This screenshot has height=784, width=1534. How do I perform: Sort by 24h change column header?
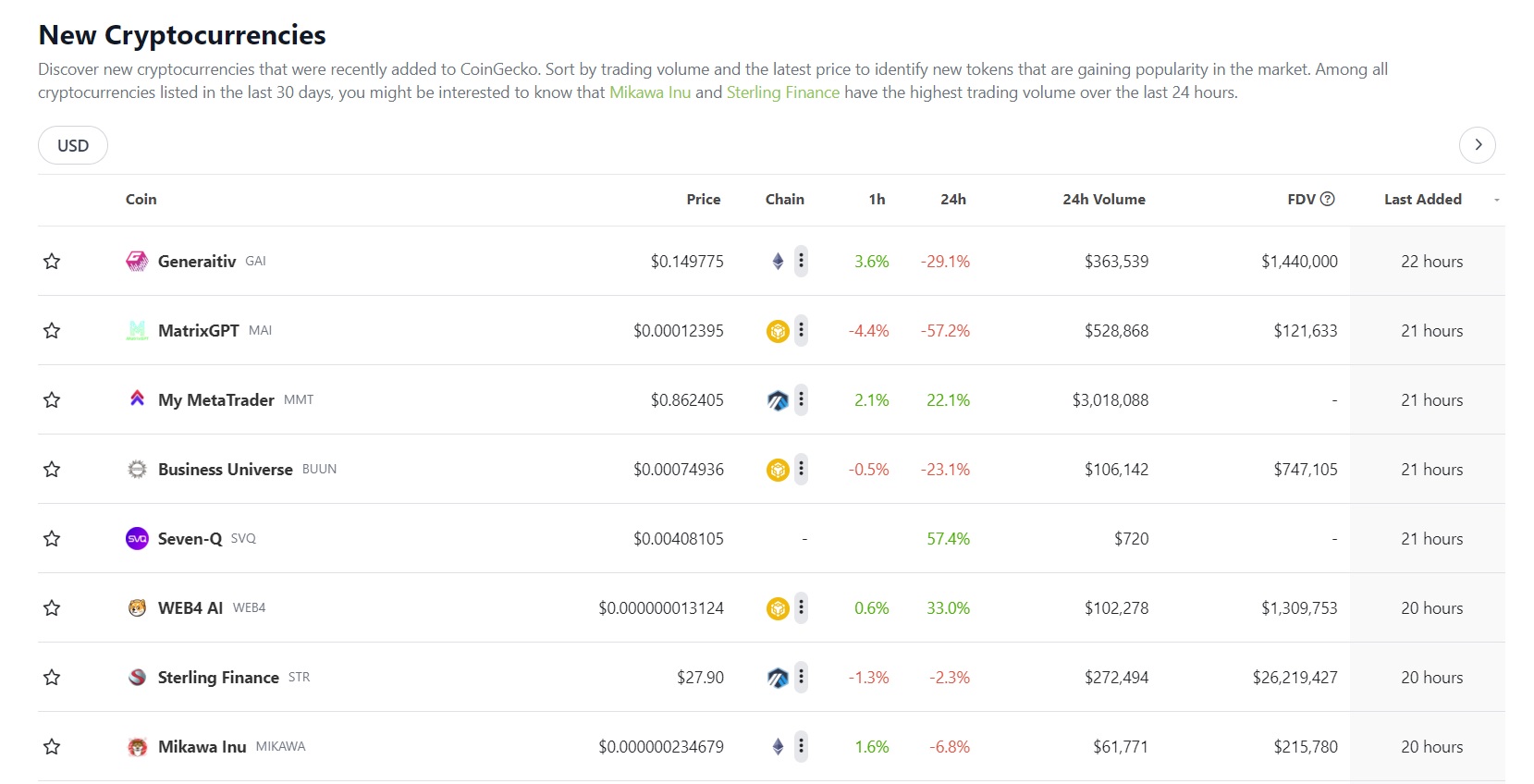[x=953, y=199]
